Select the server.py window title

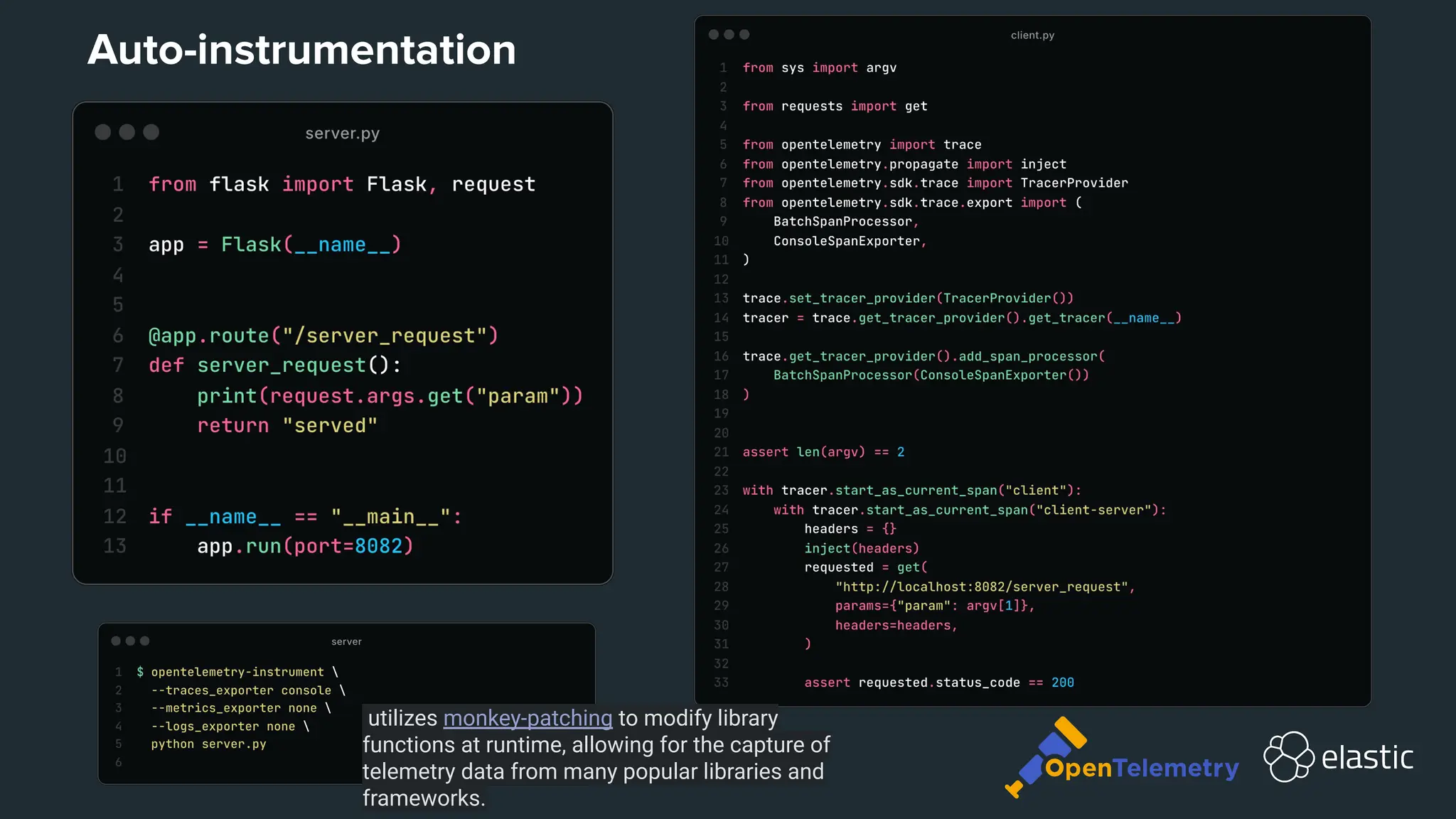tap(342, 134)
